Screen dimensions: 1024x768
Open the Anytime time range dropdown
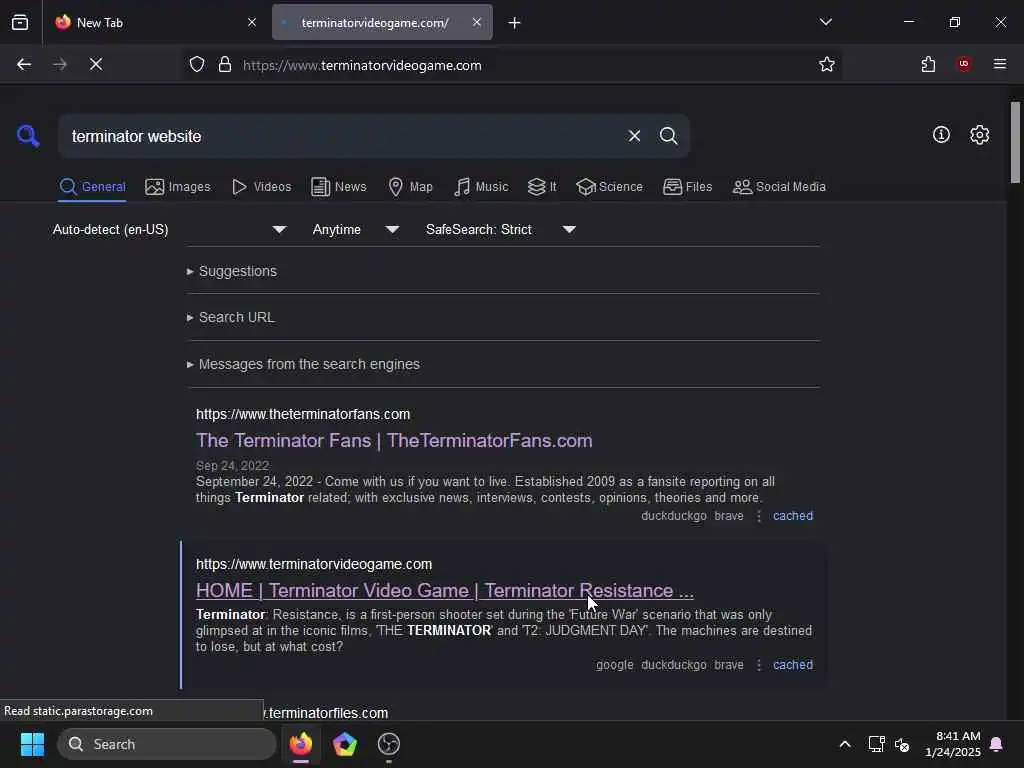356,229
